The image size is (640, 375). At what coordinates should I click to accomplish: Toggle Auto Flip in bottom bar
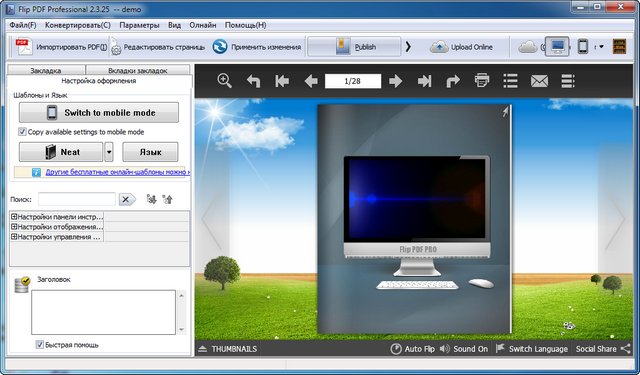[413, 349]
